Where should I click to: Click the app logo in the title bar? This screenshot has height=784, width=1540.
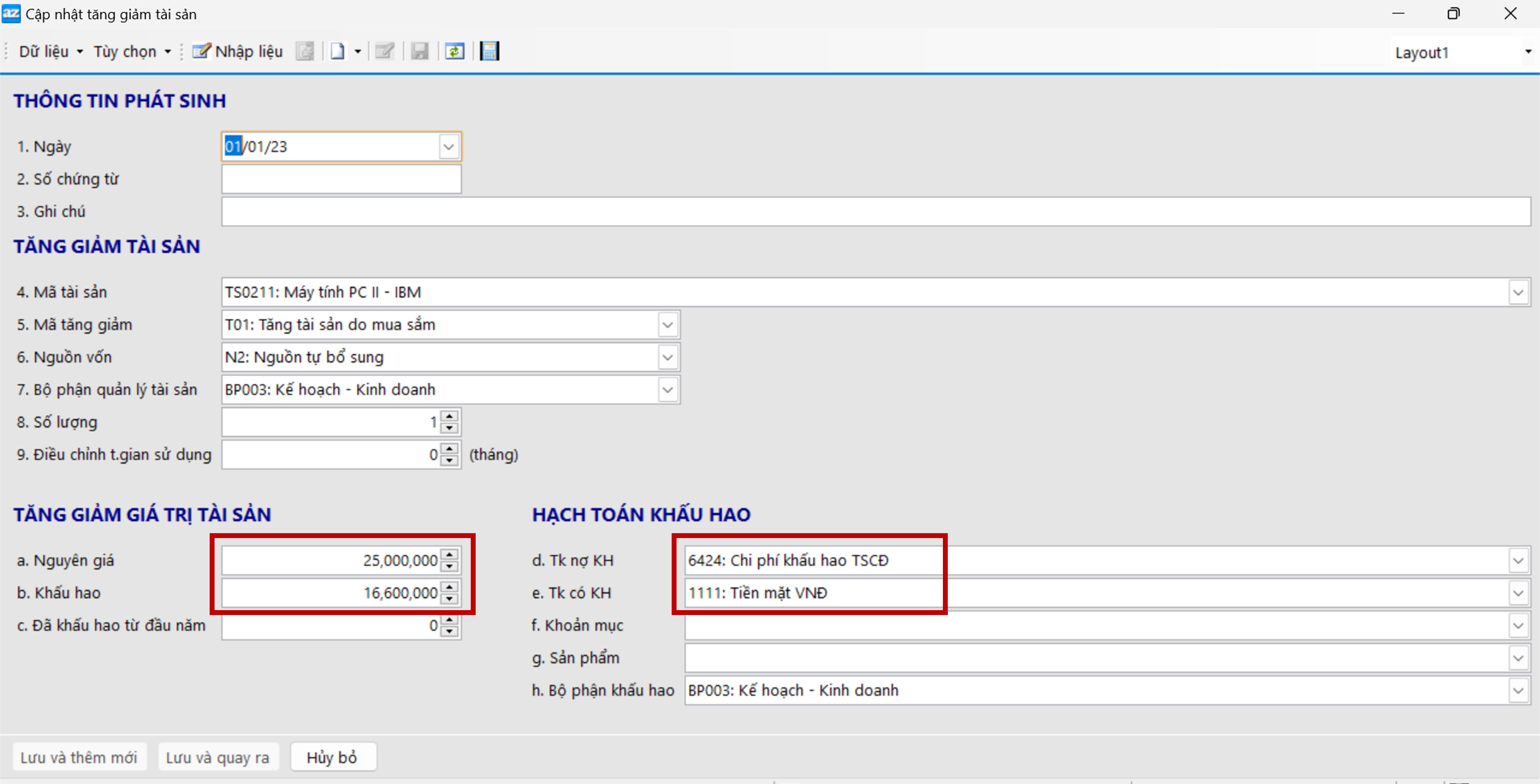tap(11, 14)
